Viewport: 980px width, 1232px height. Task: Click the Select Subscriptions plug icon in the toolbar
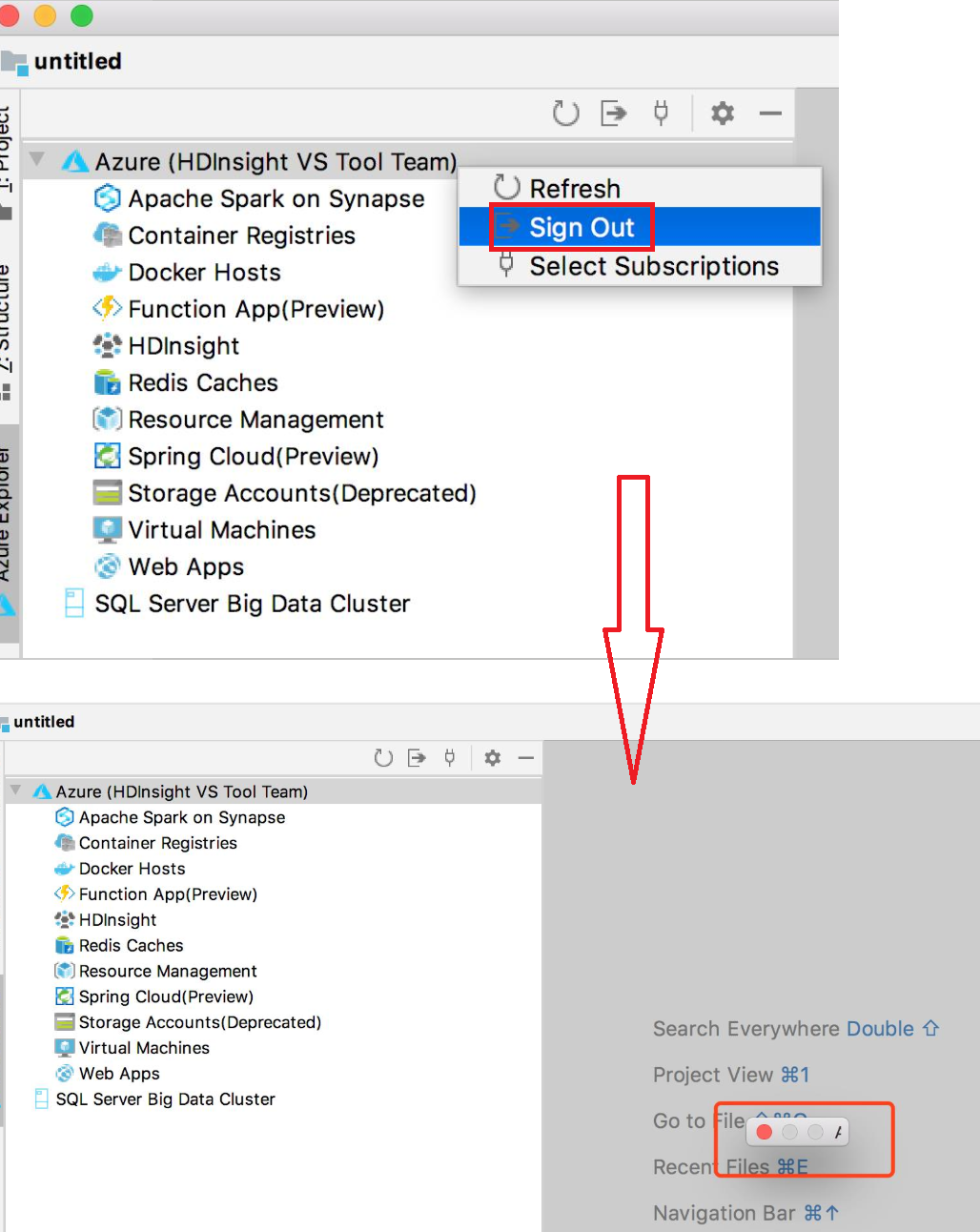(x=661, y=113)
